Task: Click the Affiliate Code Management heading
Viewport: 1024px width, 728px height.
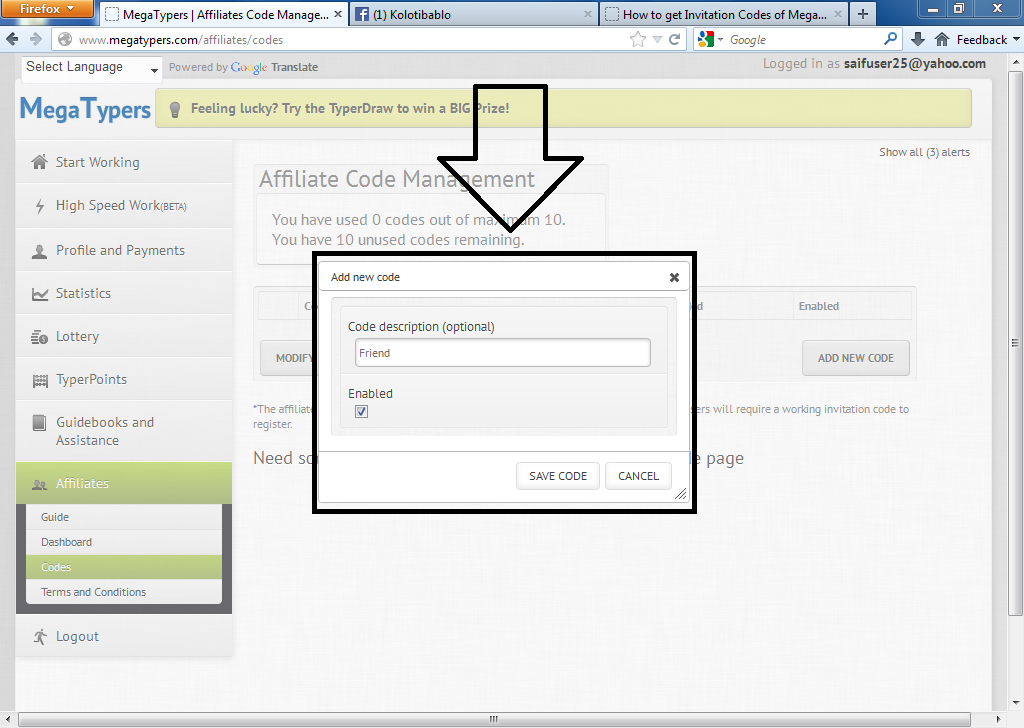Action: (397, 179)
